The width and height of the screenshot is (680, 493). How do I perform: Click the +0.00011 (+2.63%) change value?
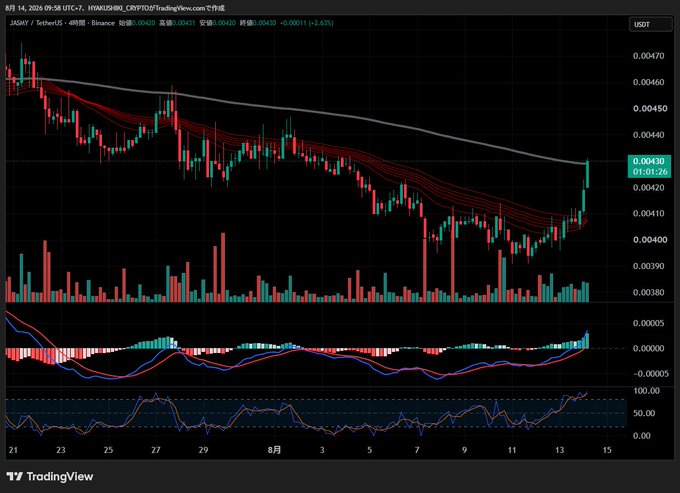(x=307, y=23)
